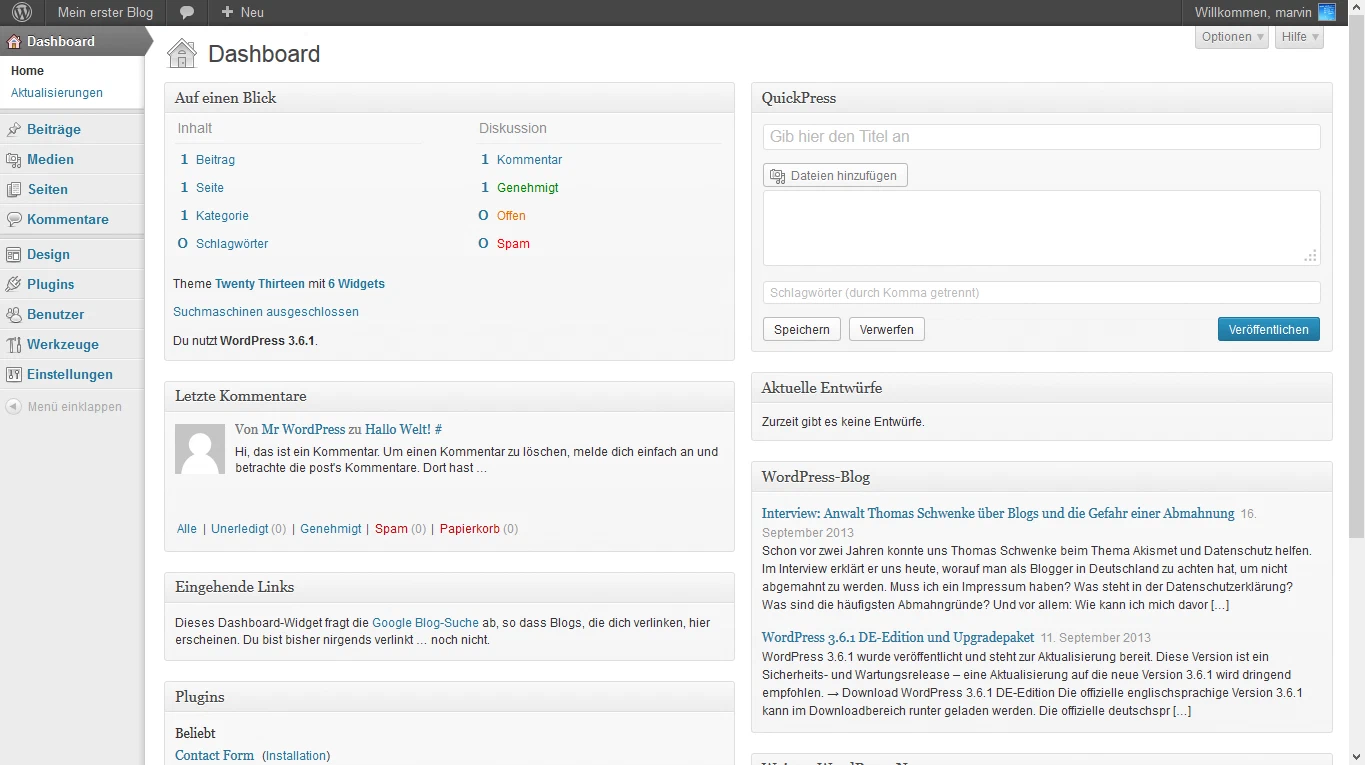Open the Thomas Schwenke interview article
This screenshot has width=1365, height=765.
[998, 513]
